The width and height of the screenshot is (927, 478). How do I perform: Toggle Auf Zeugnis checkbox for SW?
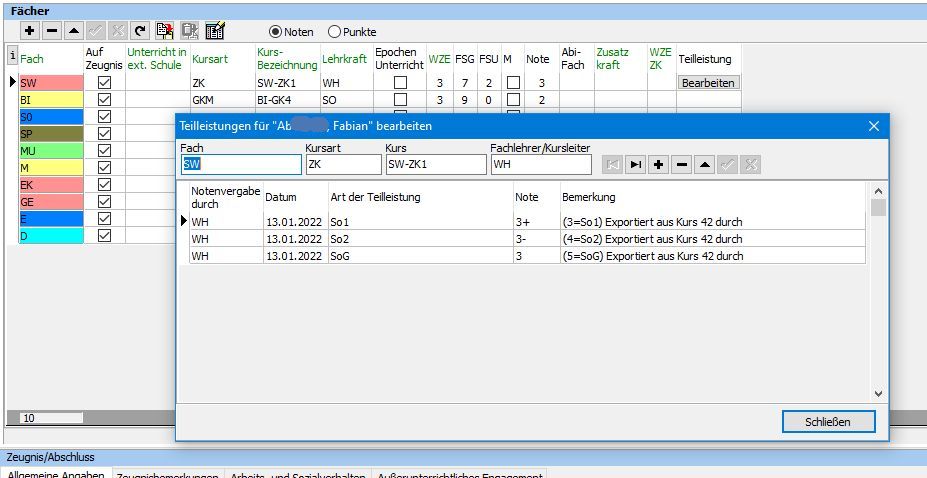(x=104, y=83)
